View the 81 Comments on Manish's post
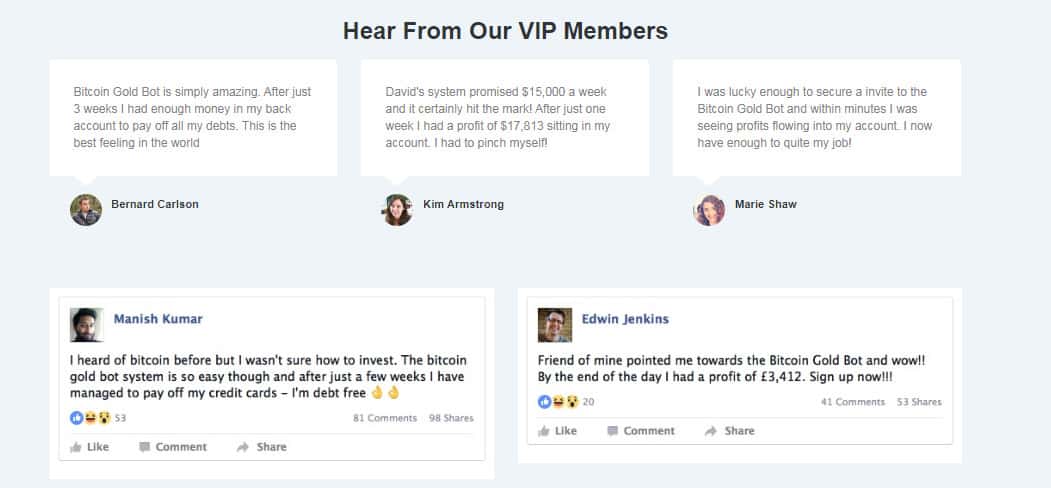The height and width of the screenshot is (488, 1051). 385,418
